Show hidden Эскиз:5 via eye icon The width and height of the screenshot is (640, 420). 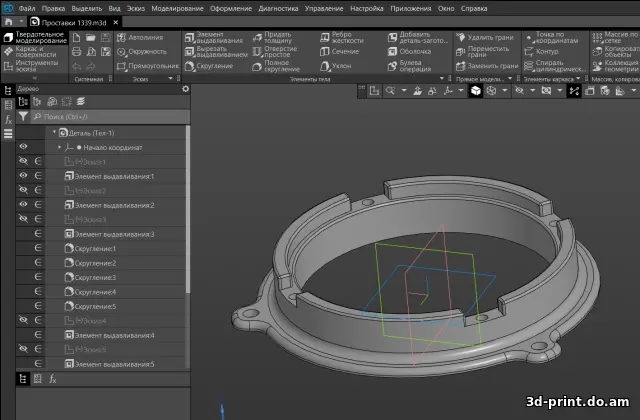coord(23,349)
